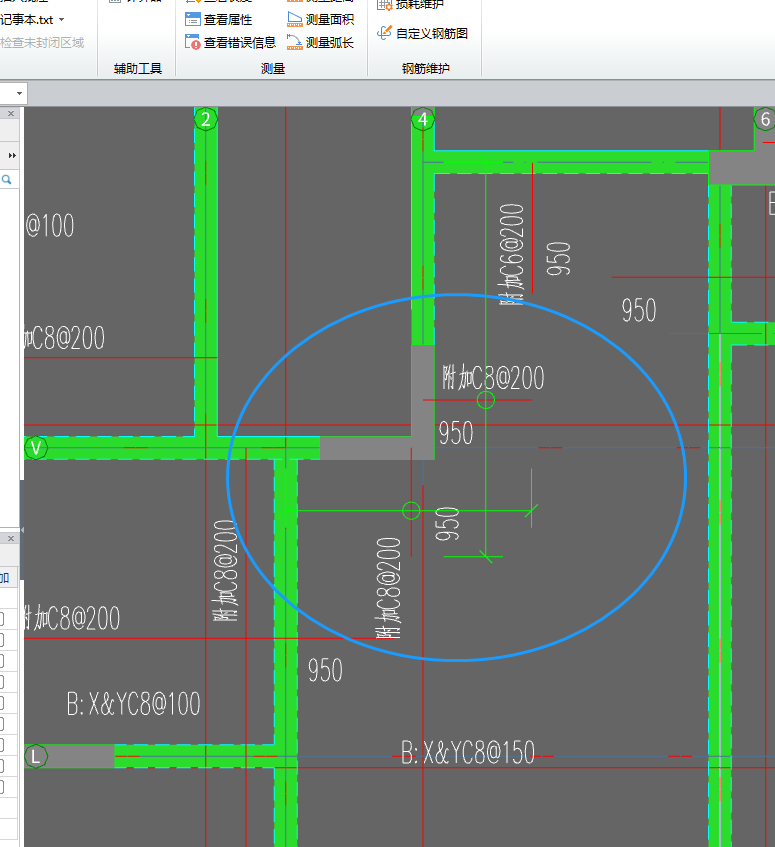This screenshot has height=847, width=775.
Task: Close the lower left docked panel
Action: click(x=11, y=539)
